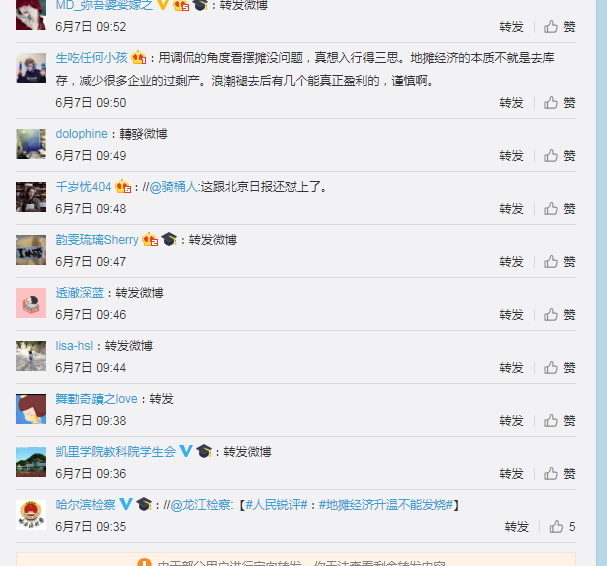Screen dimensions: 607x566
Task: Give a thumbs-up to 透澈深蓝's repost
Action: point(559,315)
